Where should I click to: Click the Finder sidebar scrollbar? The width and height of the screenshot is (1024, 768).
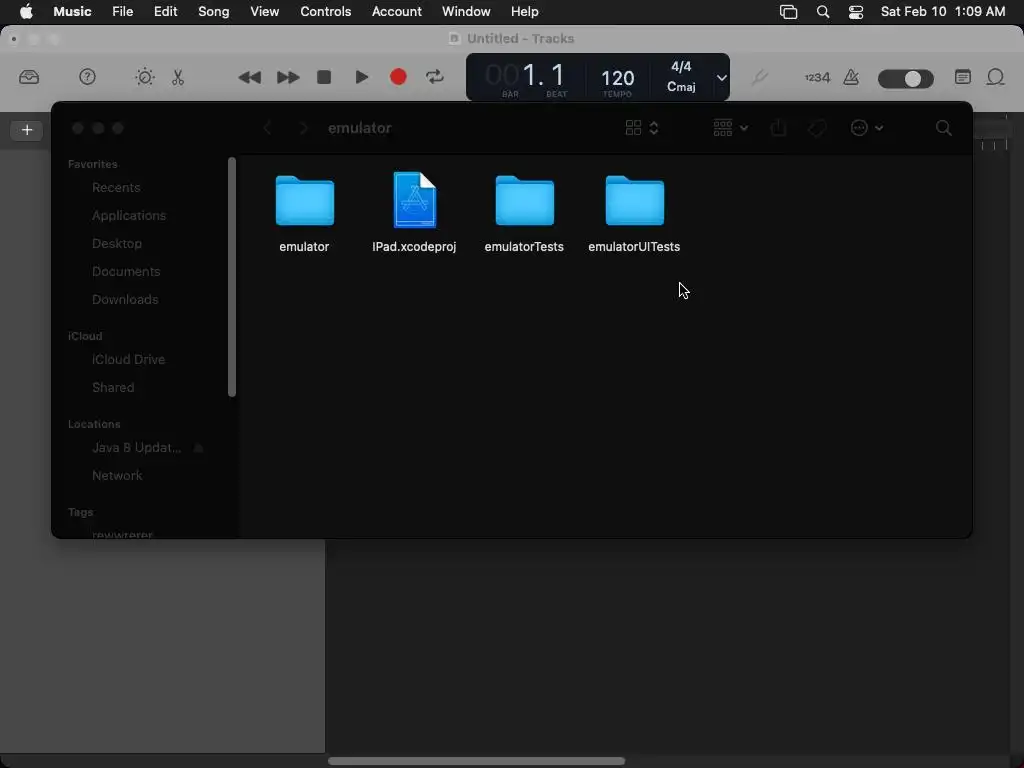(232, 277)
